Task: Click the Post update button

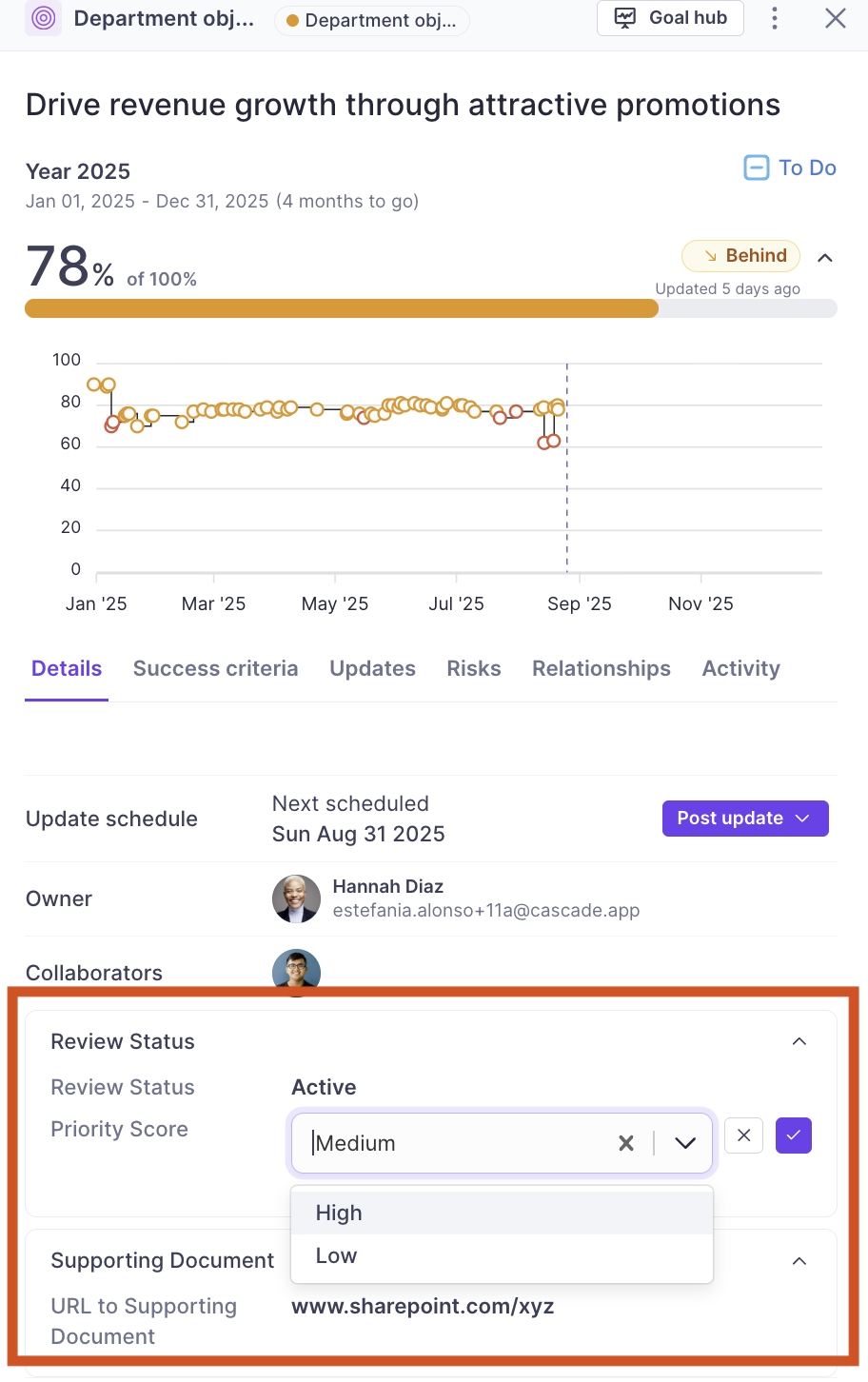Action: coord(745,819)
